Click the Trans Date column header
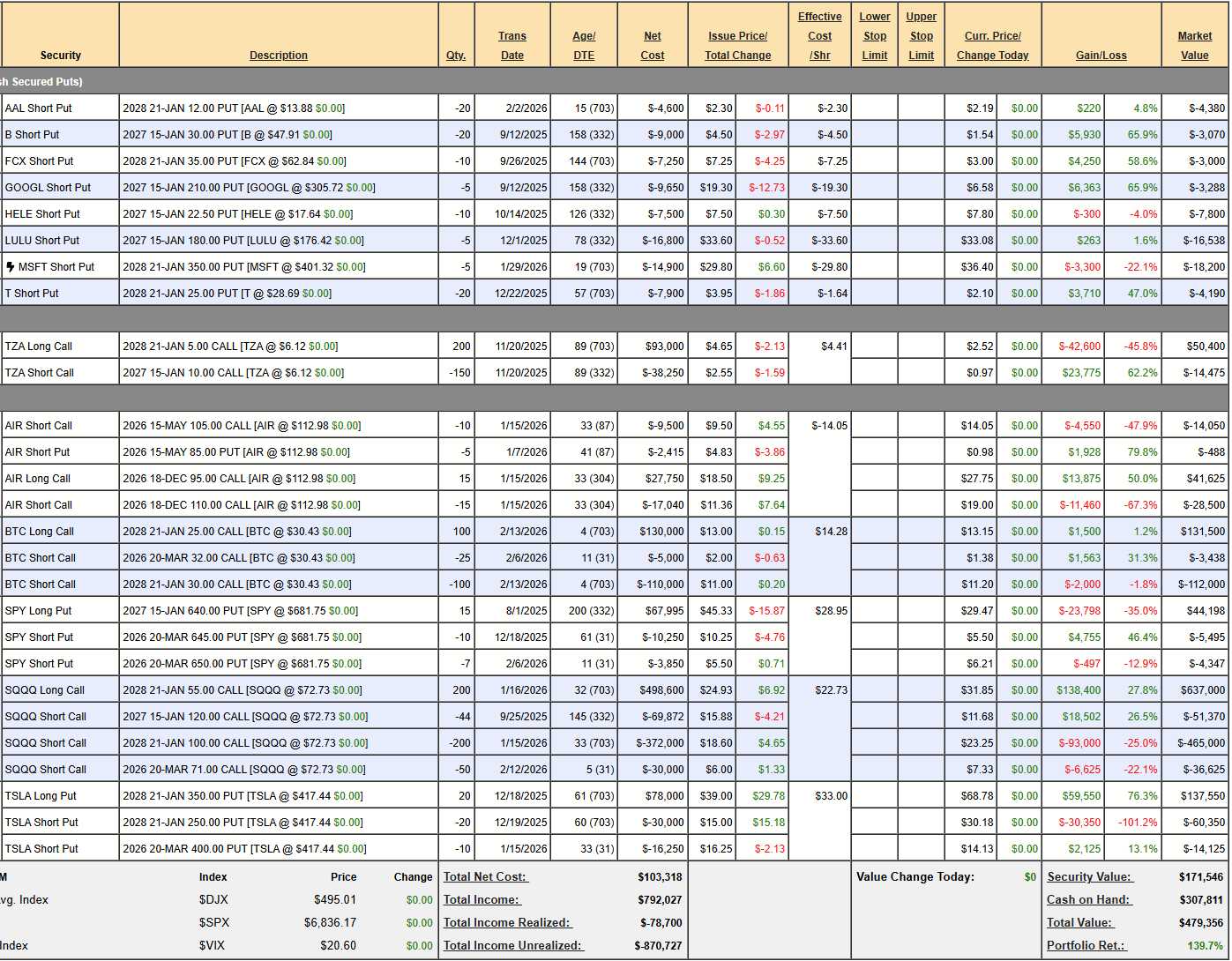The image size is (1232, 961). click(x=511, y=46)
